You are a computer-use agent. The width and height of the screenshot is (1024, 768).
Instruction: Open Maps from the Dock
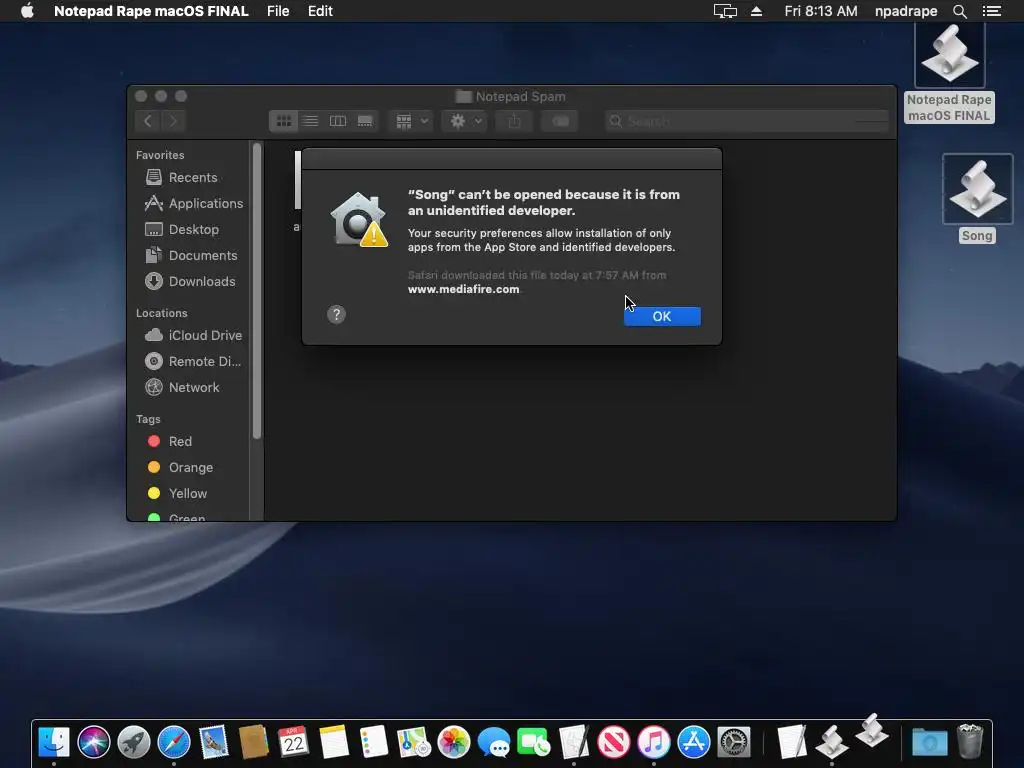tap(413, 743)
